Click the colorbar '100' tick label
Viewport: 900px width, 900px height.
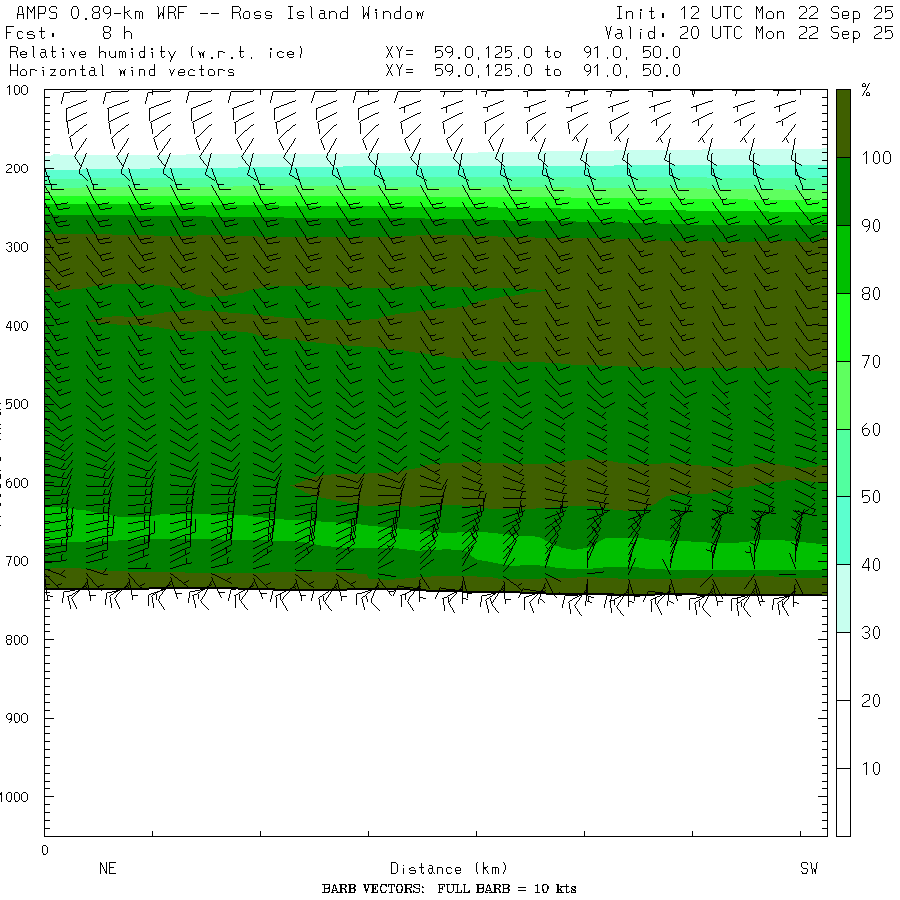point(876,158)
